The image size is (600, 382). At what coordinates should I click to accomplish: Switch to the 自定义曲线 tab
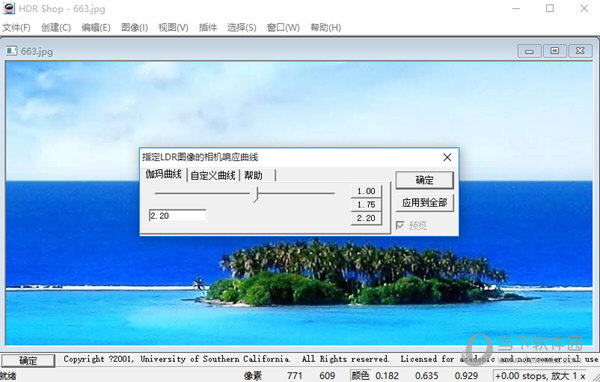(x=213, y=176)
